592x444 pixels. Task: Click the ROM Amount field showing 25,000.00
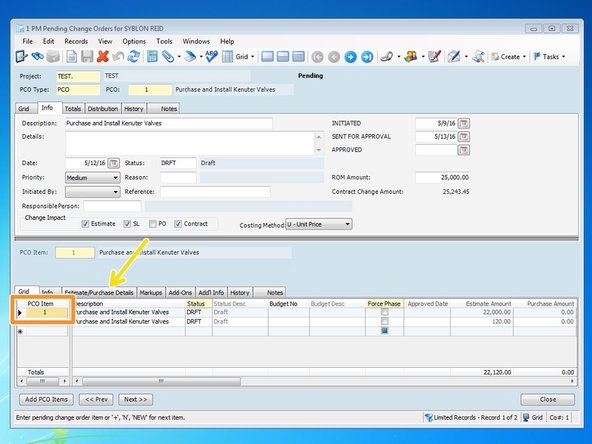coord(442,177)
